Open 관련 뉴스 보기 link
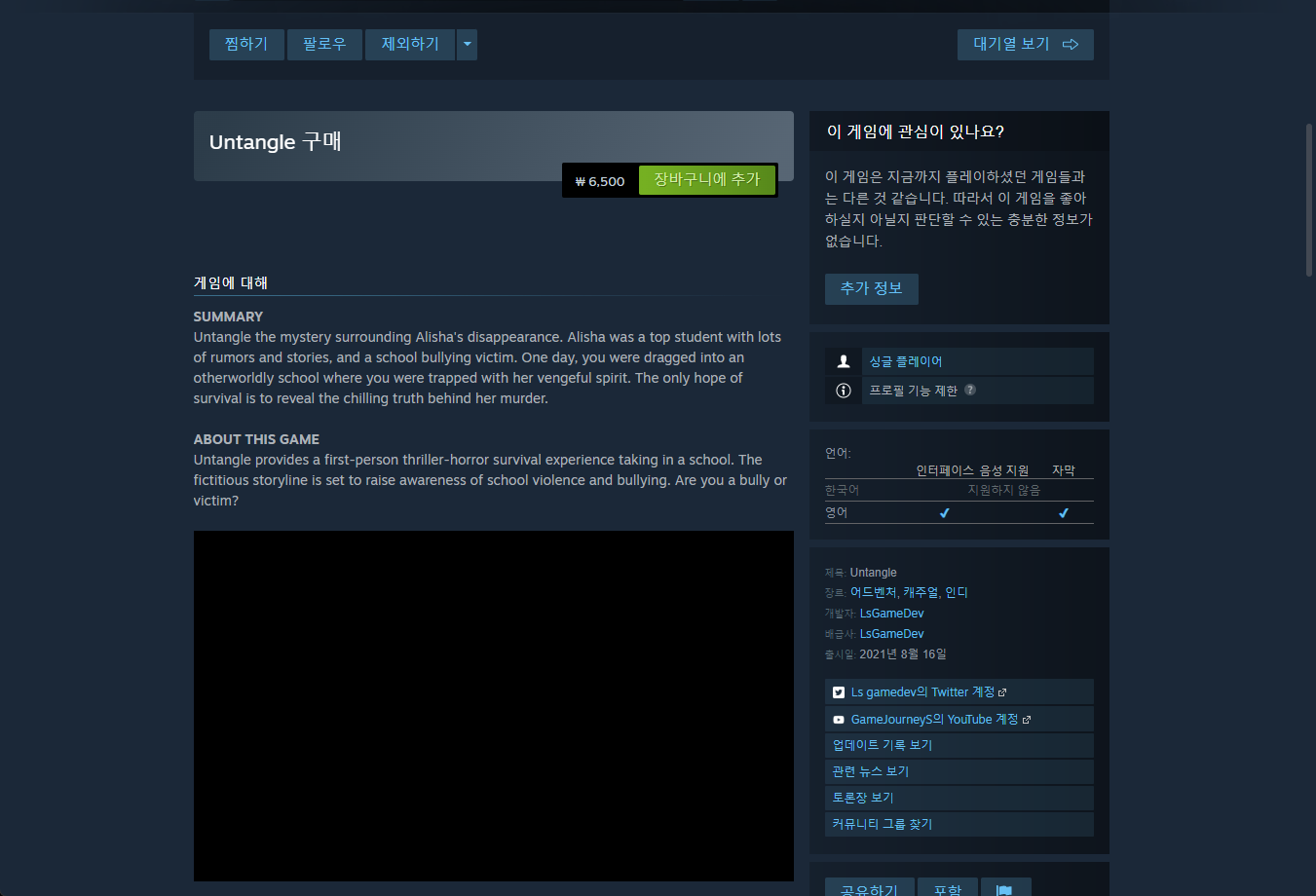The image size is (1316, 896). pyautogui.click(x=959, y=771)
